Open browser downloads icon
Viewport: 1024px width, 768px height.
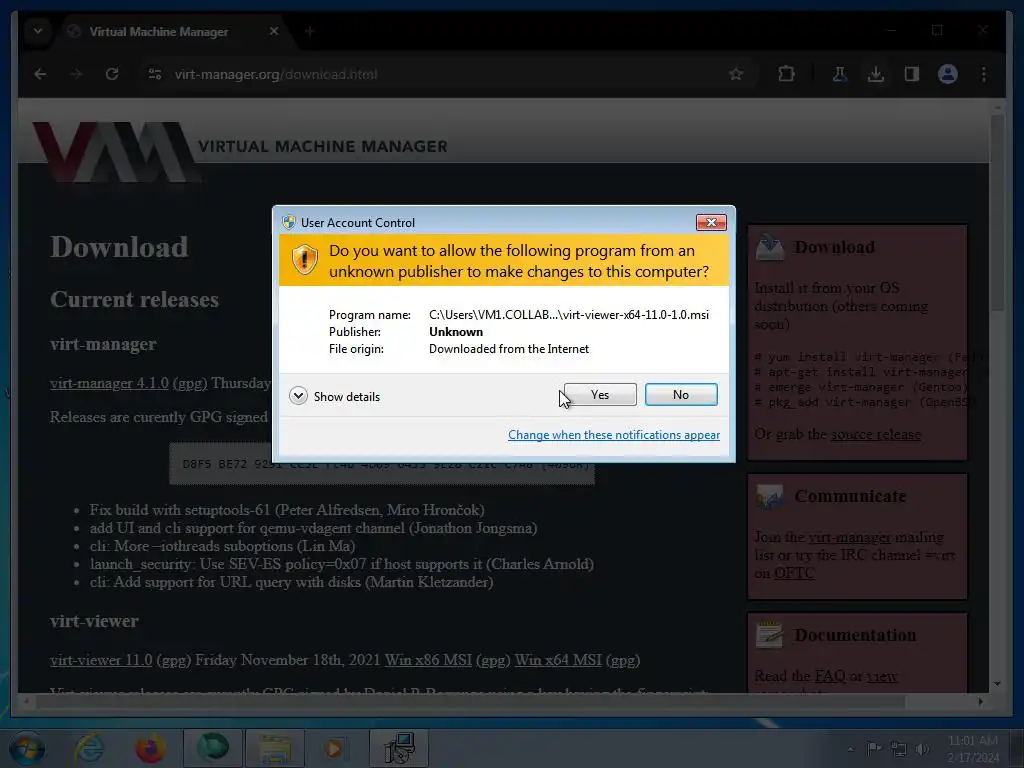click(x=876, y=74)
